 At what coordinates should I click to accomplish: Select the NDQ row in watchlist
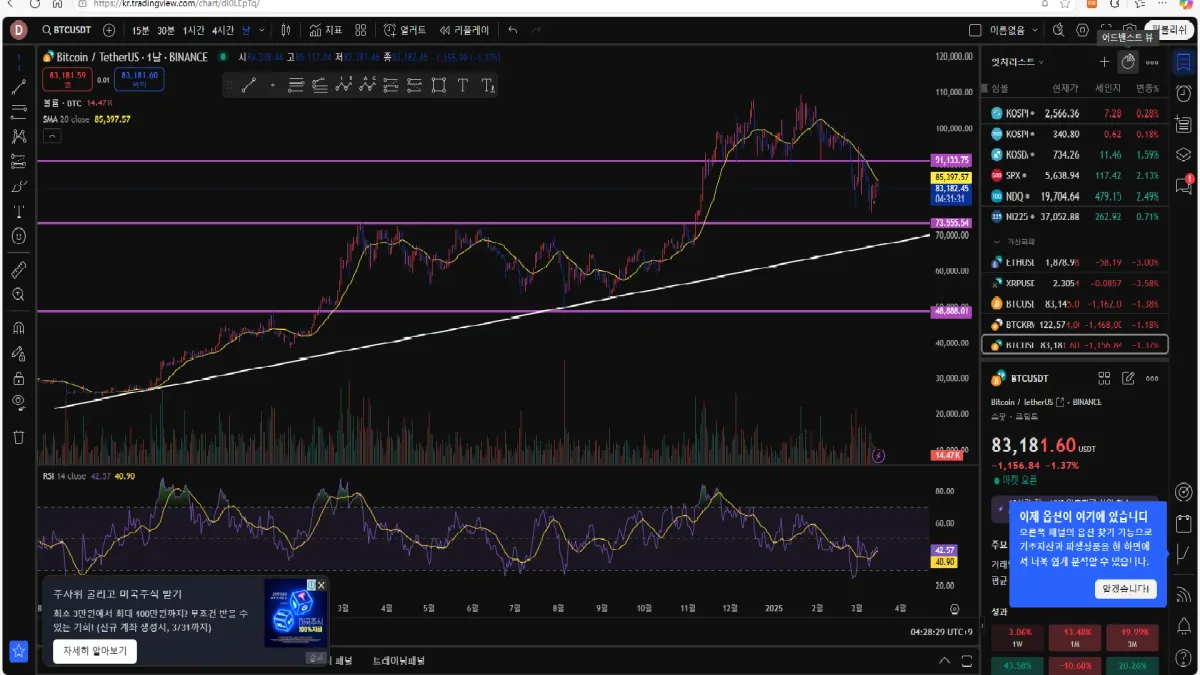pyautogui.click(x=1075, y=196)
